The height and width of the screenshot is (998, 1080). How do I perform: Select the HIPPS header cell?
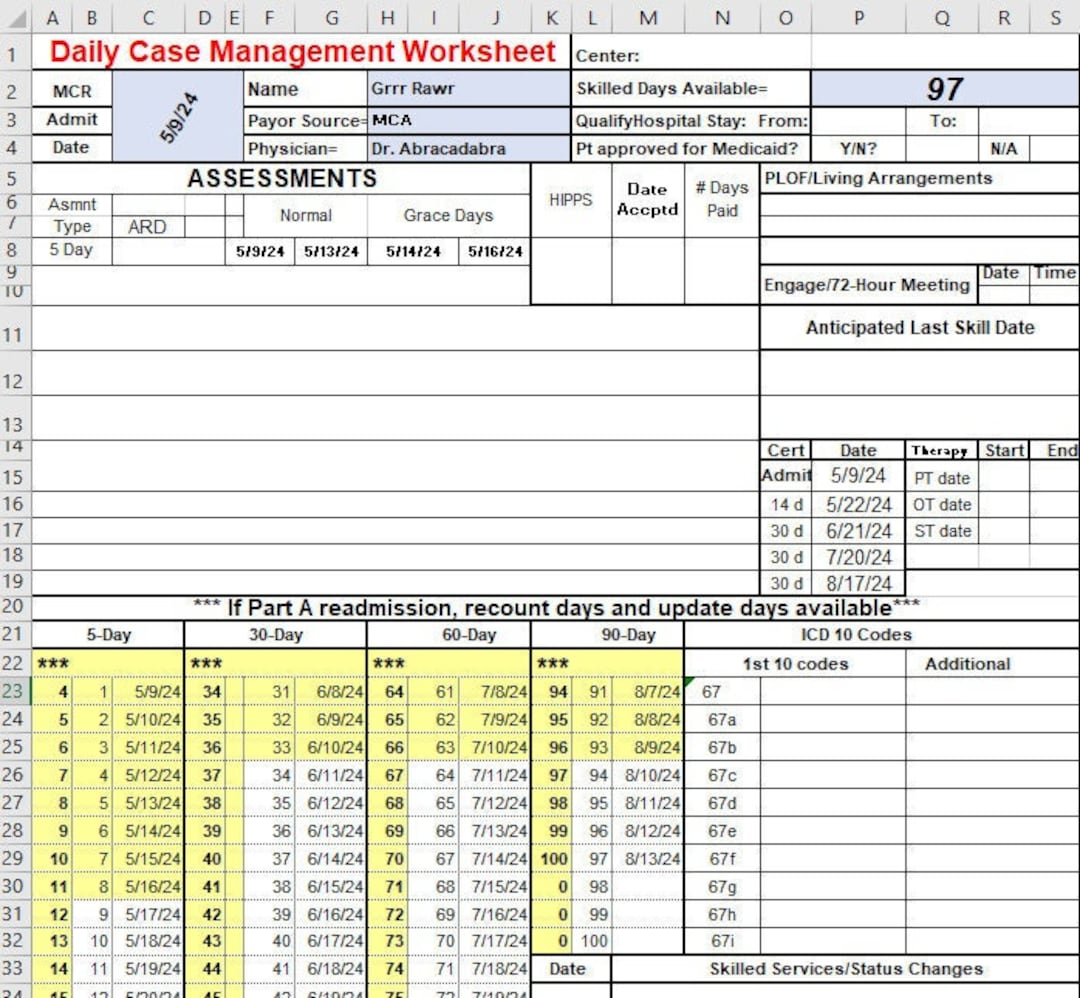(x=571, y=199)
